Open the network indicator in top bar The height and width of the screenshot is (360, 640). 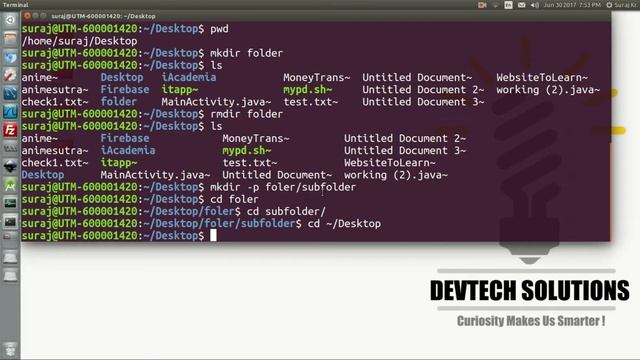point(496,5)
